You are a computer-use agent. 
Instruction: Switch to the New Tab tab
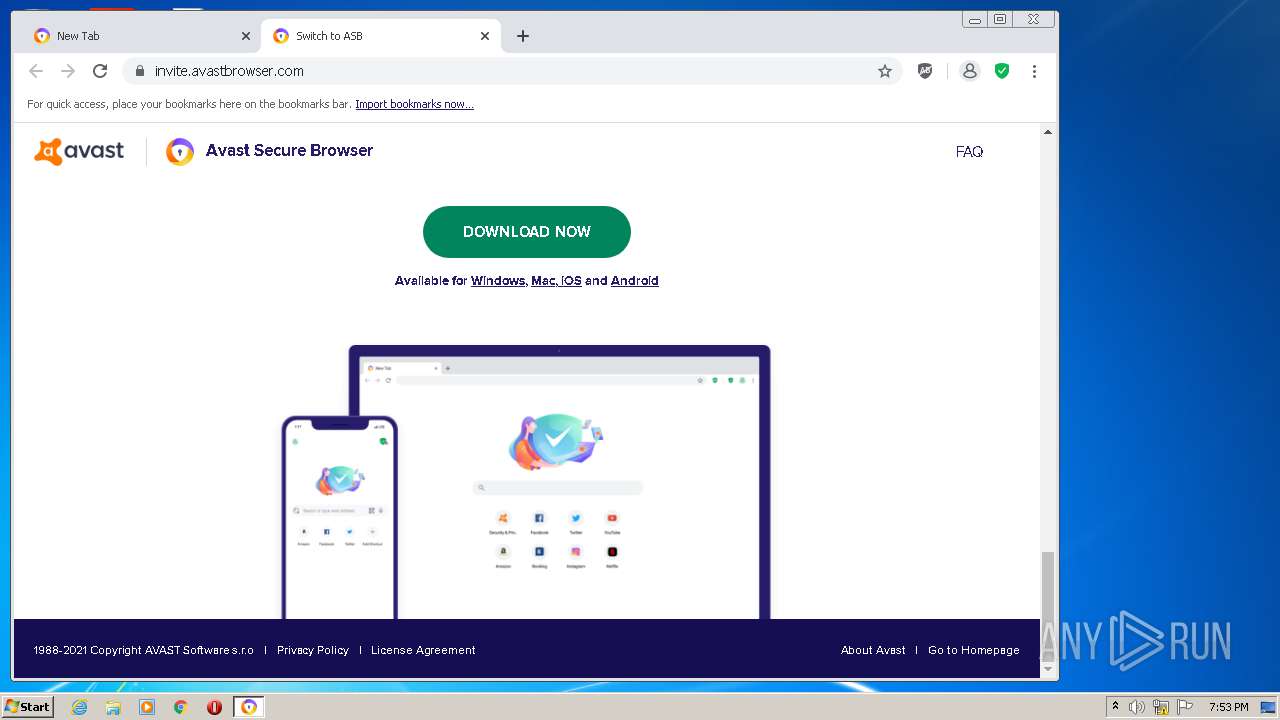coord(140,36)
